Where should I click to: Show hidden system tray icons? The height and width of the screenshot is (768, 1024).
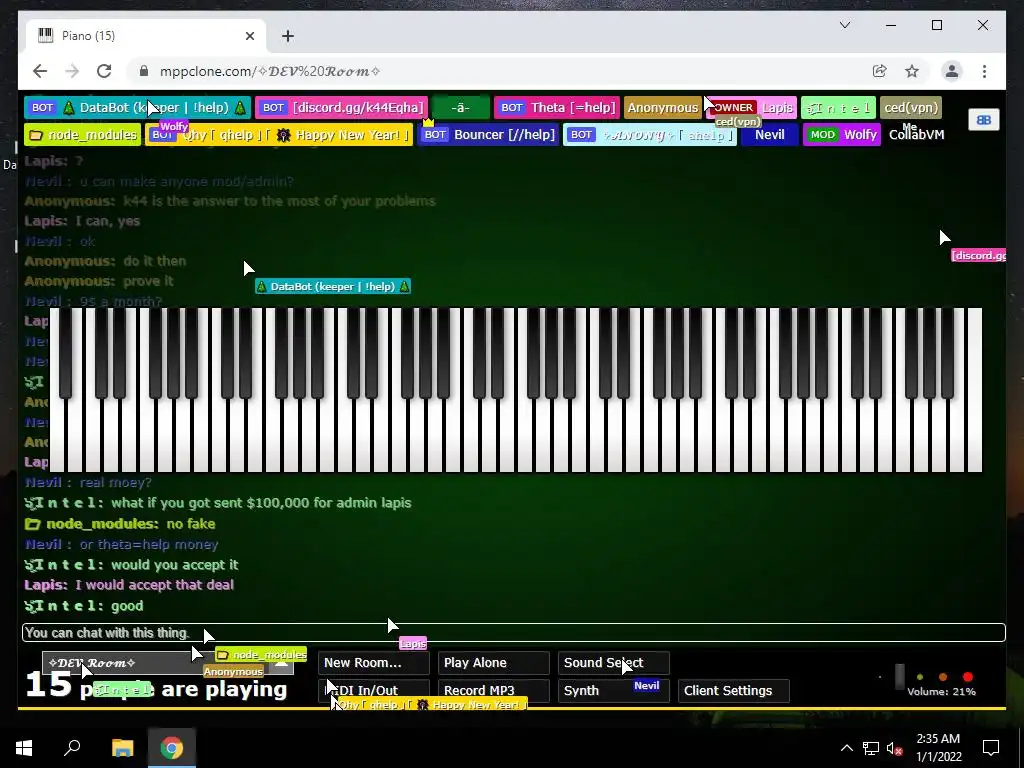click(x=846, y=748)
